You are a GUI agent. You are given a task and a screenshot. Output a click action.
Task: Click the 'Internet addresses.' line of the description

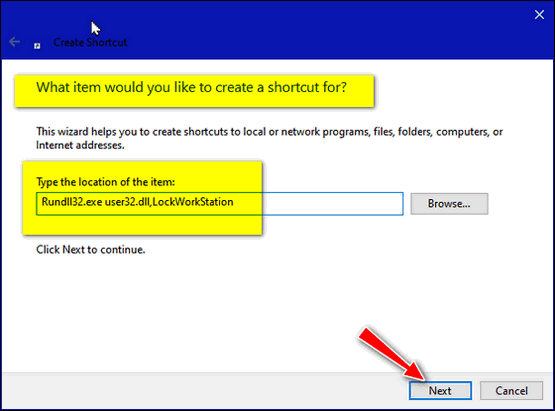pyautogui.click(x=80, y=145)
